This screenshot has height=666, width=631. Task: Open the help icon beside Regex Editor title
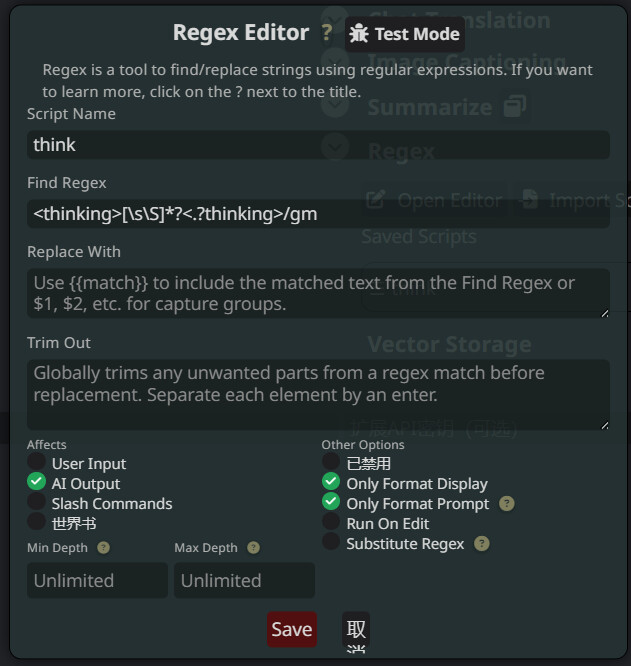(x=327, y=33)
